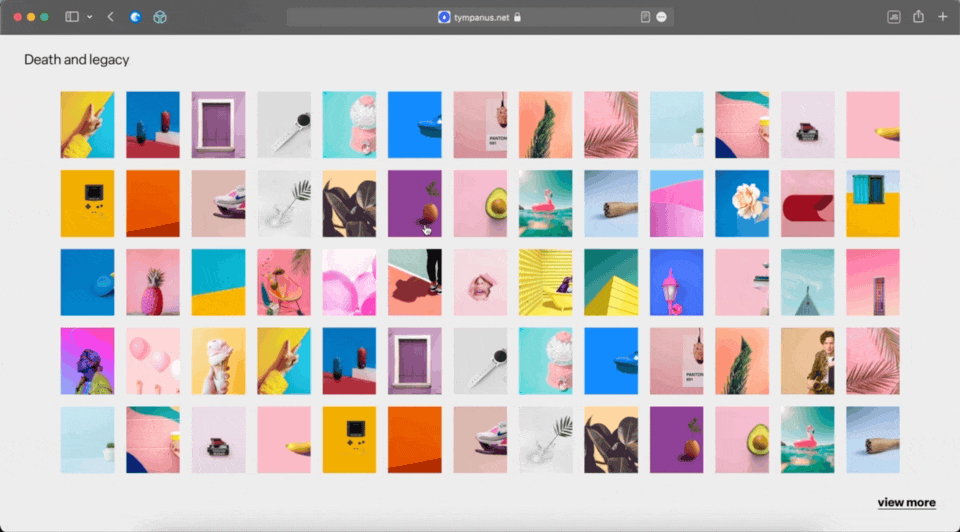Open the orange chair on pink thumbnail
This screenshot has height=532, width=960.
click(284, 282)
